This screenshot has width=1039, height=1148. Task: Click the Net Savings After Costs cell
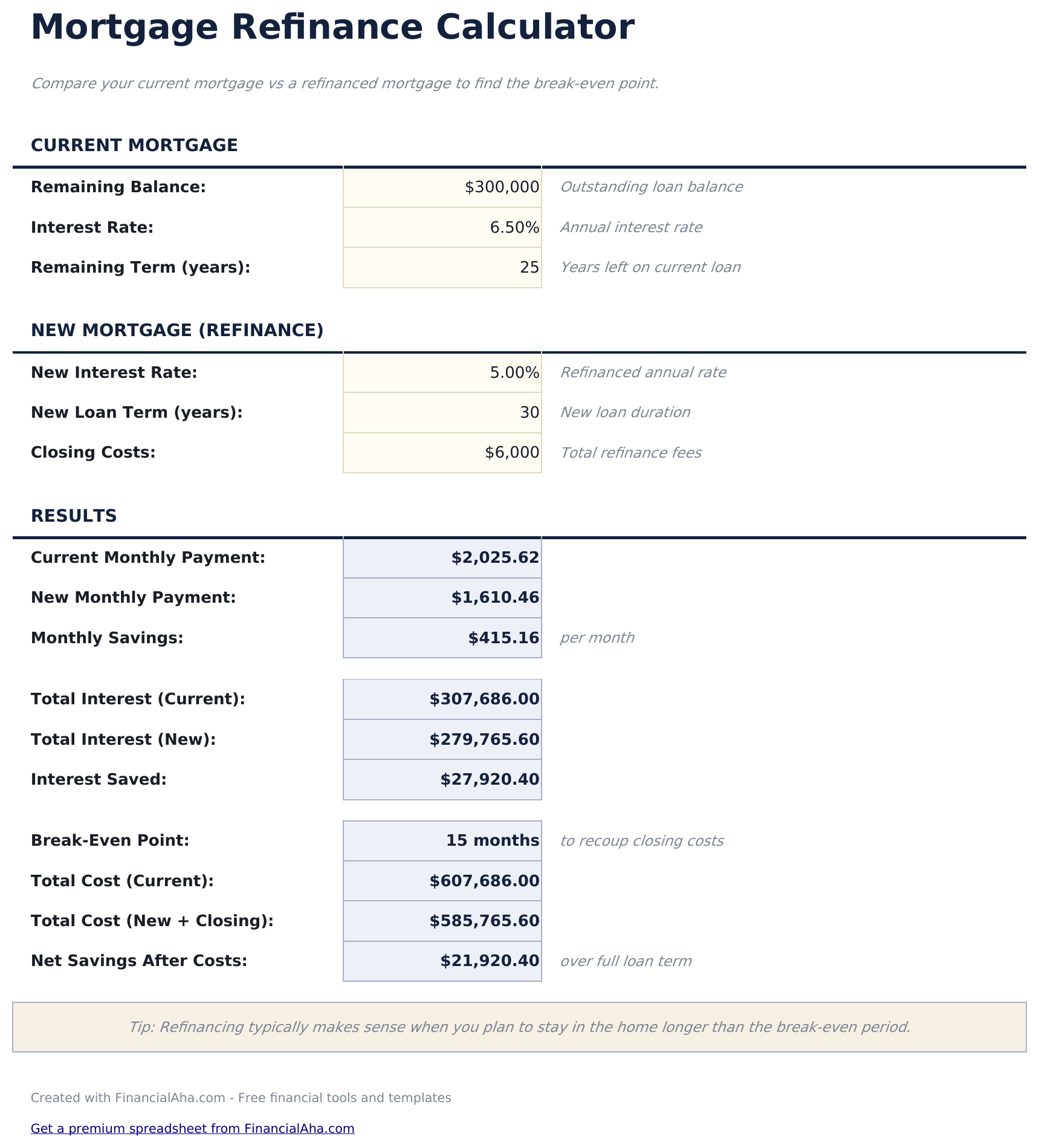point(442,961)
